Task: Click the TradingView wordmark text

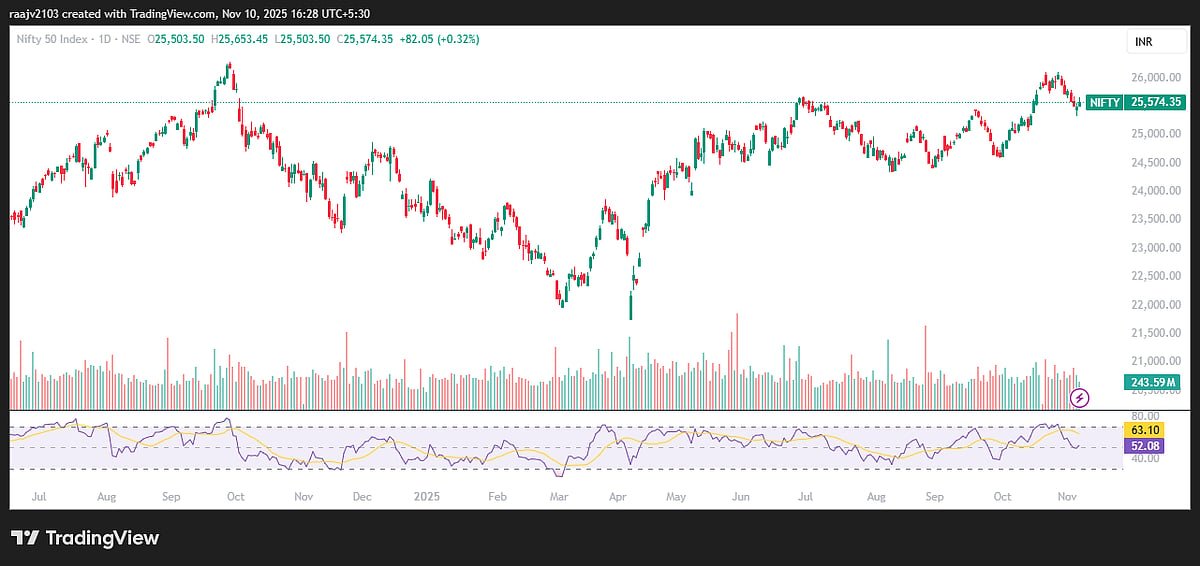Action: coord(102,538)
